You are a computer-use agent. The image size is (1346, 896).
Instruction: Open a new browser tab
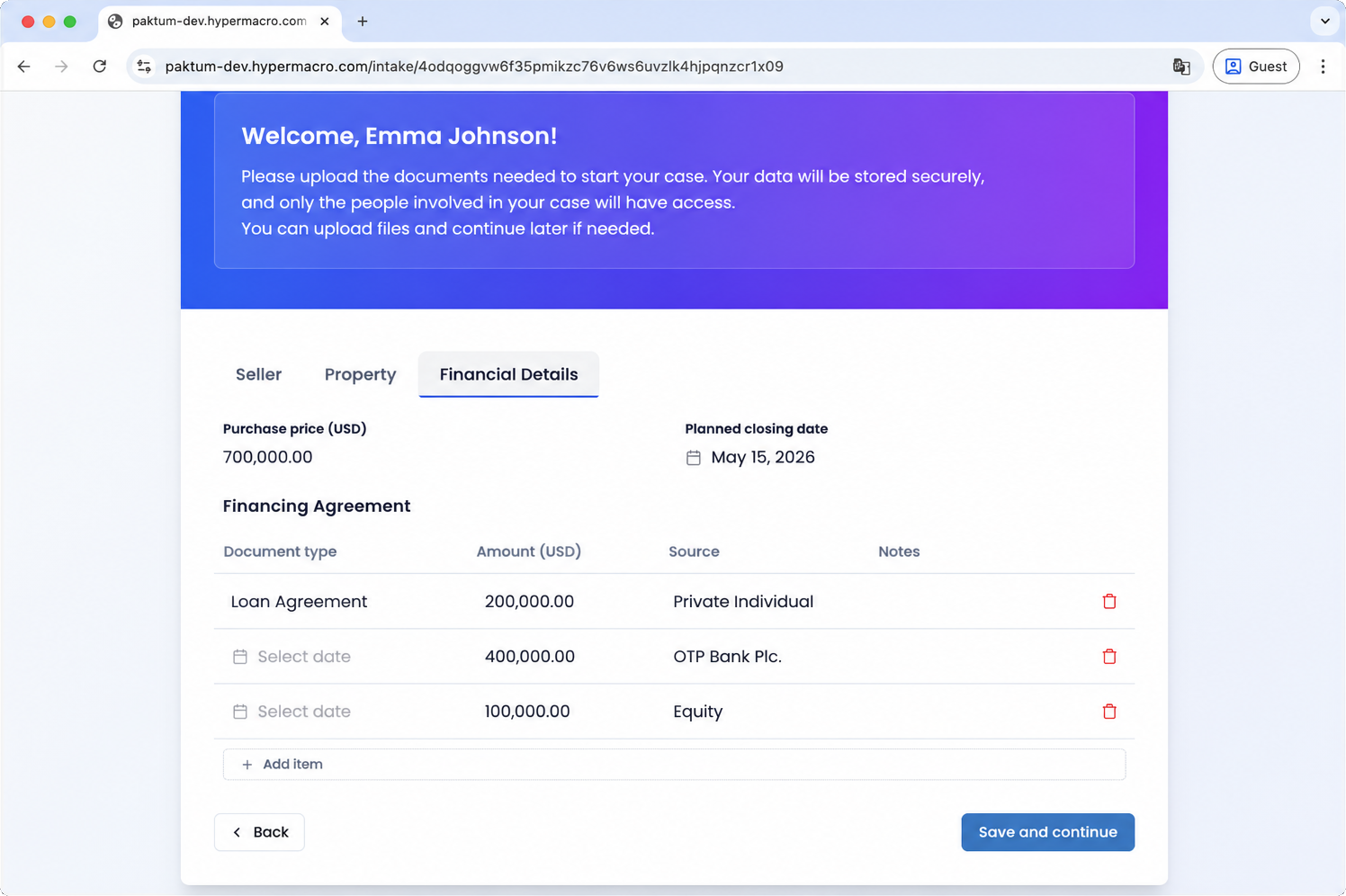click(x=363, y=22)
